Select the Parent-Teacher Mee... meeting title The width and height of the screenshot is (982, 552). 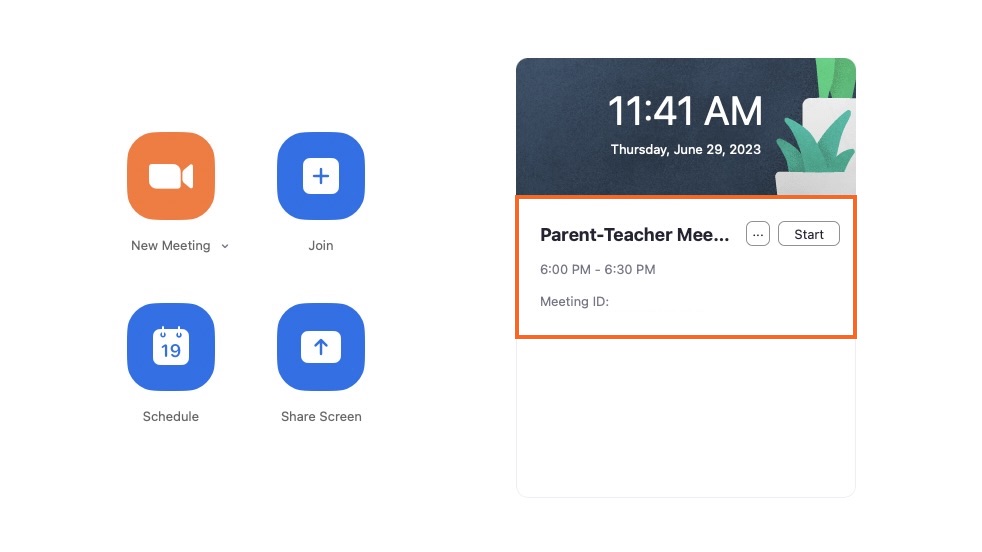pos(634,234)
